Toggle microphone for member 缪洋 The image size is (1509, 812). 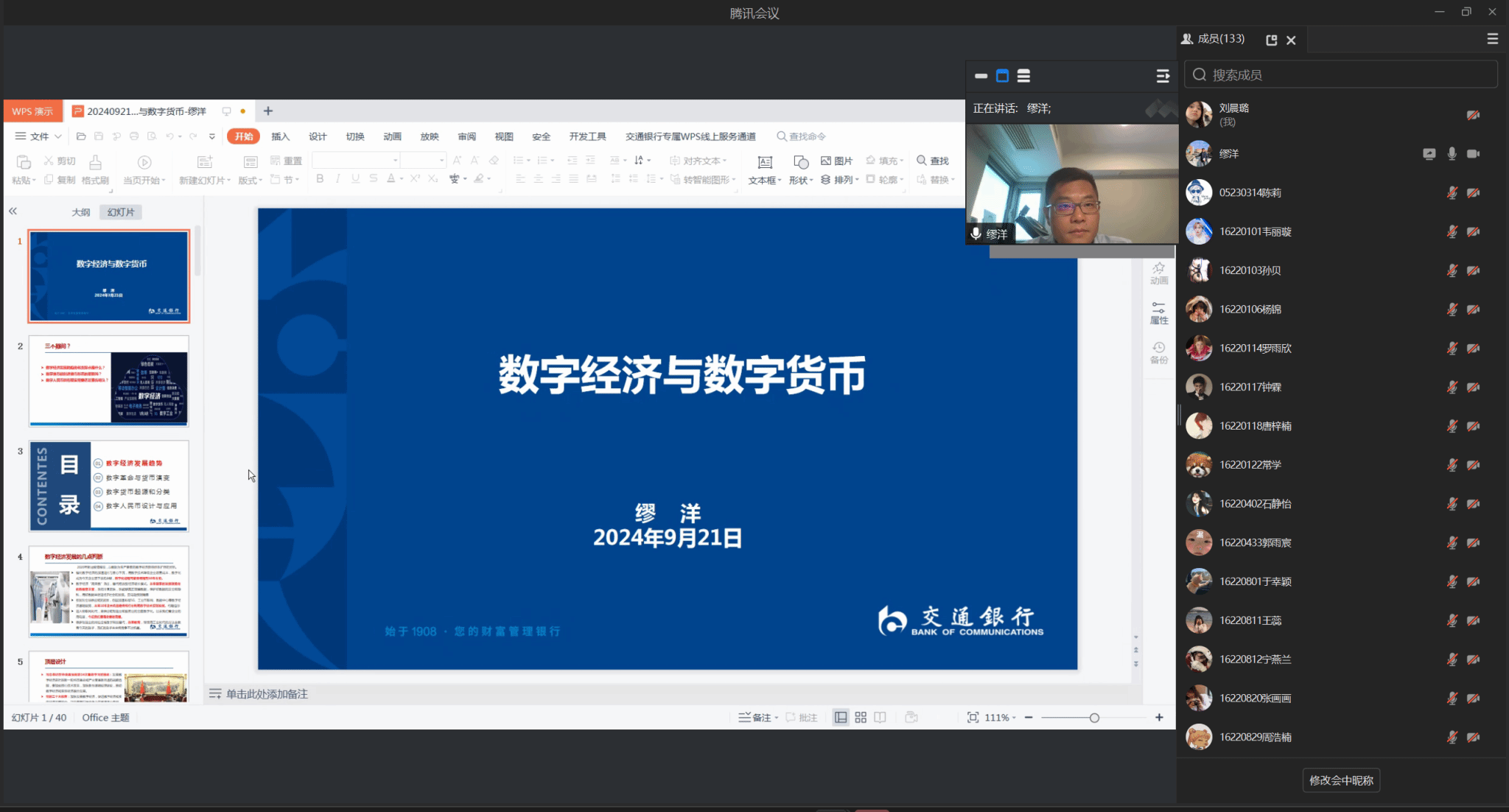point(1452,153)
